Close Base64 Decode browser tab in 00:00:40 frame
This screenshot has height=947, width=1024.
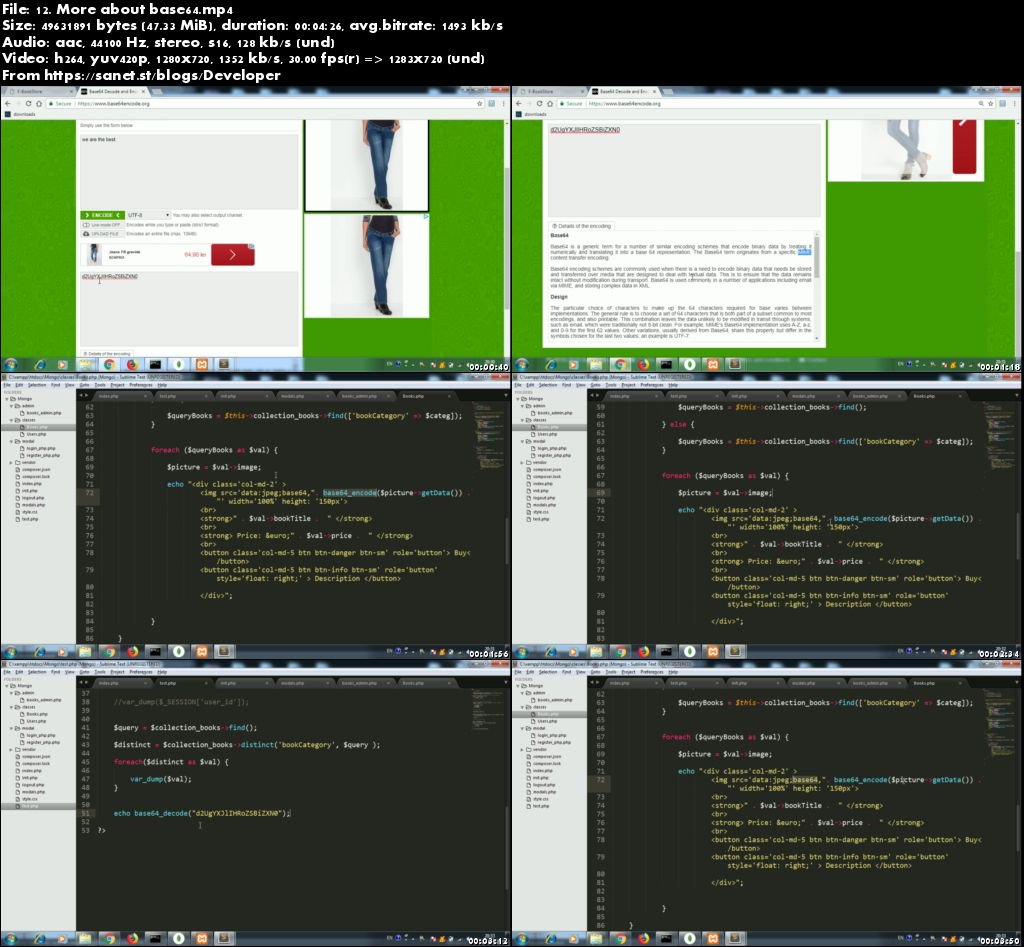click(x=144, y=91)
